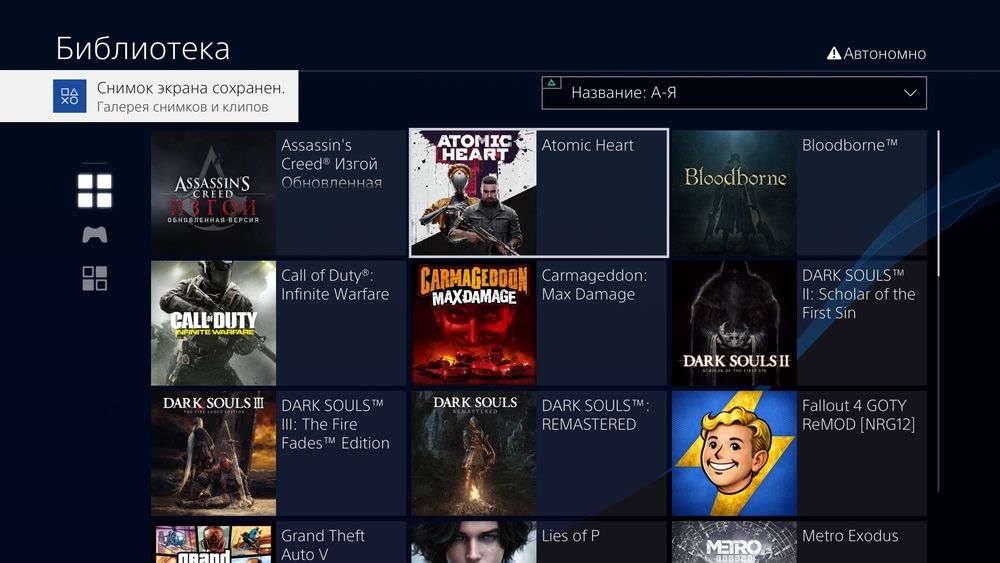The image size is (1000, 563).
Task: Open the Applications squares icon in sidebar
Action: point(94,279)
